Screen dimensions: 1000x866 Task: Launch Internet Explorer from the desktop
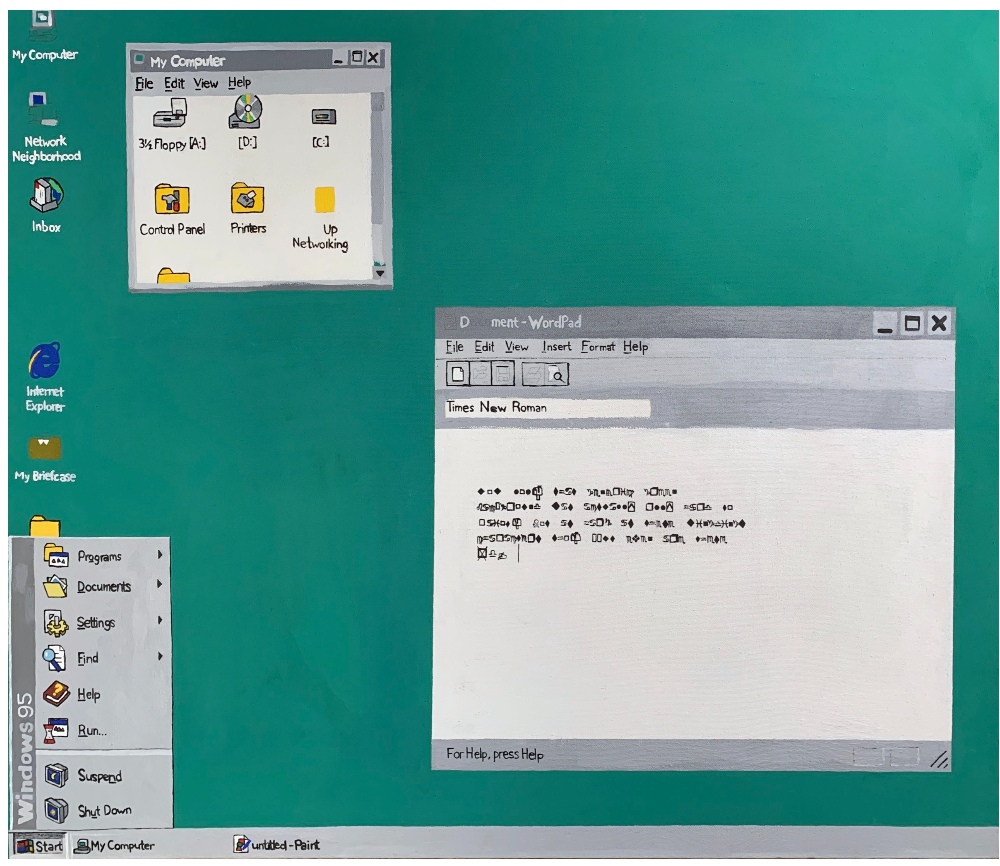tap(45, 378)
